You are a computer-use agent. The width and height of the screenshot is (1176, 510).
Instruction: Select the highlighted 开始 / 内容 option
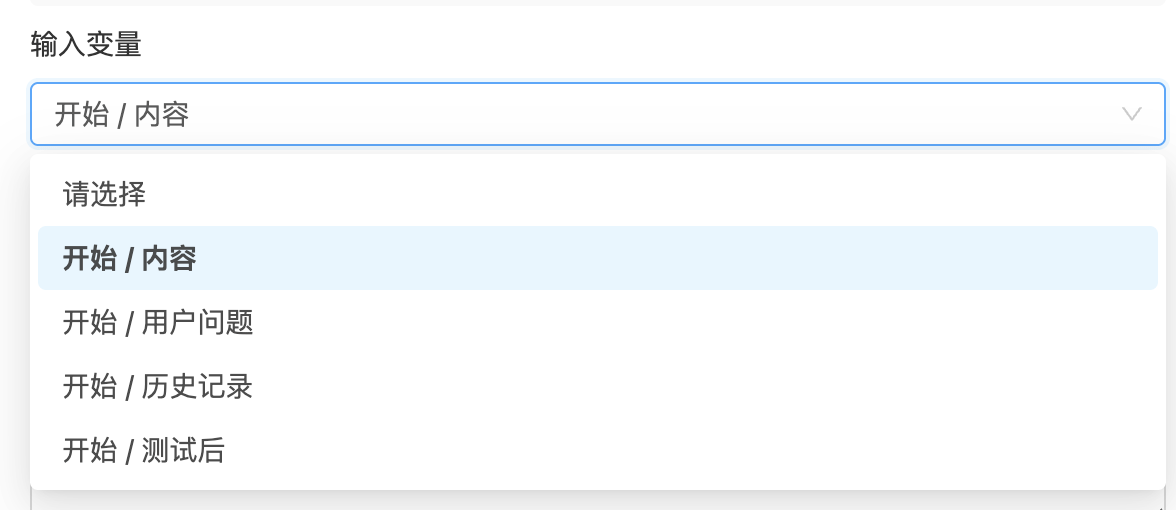point(598,258)
